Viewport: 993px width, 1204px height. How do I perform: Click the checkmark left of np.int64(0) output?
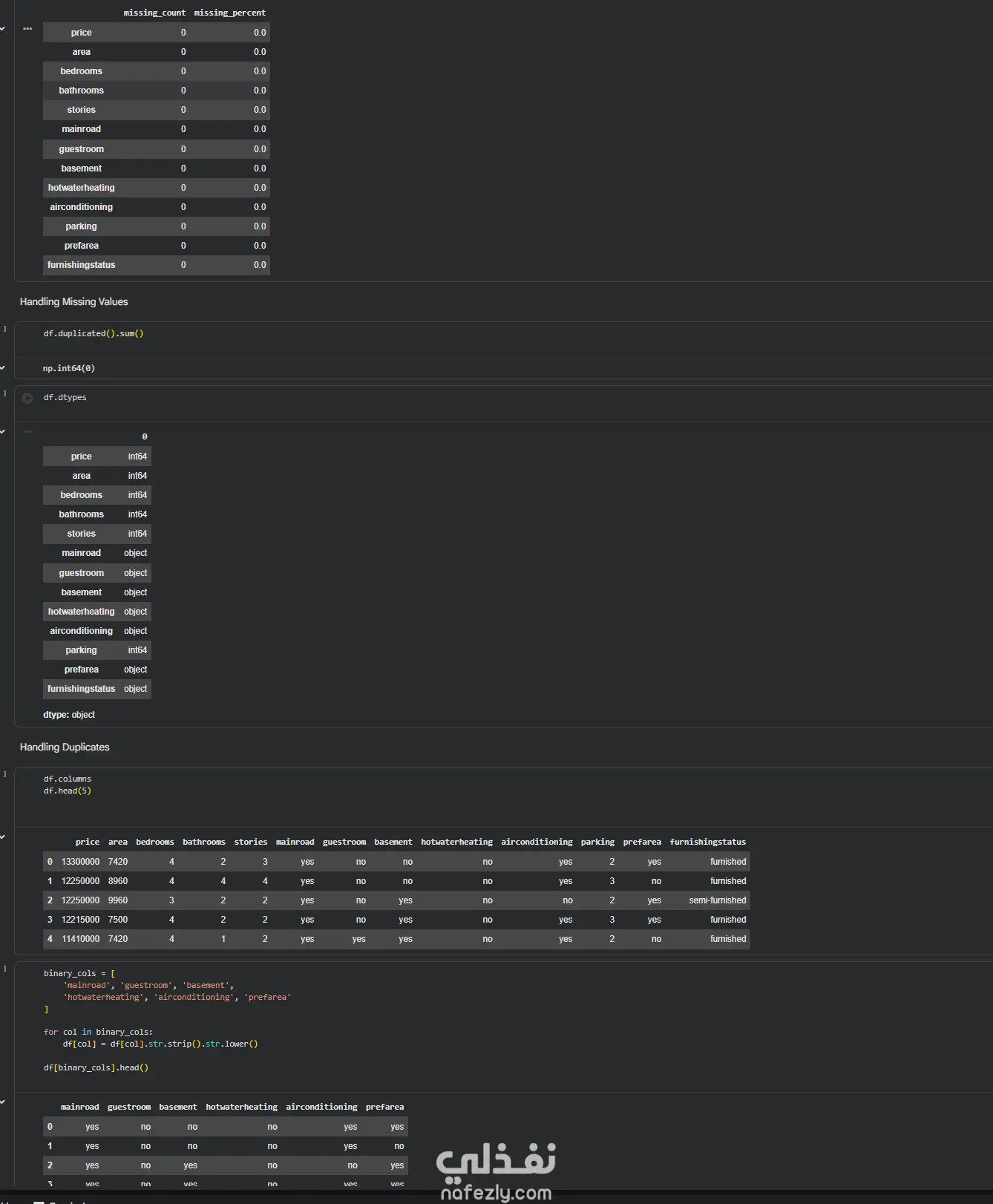3,368
